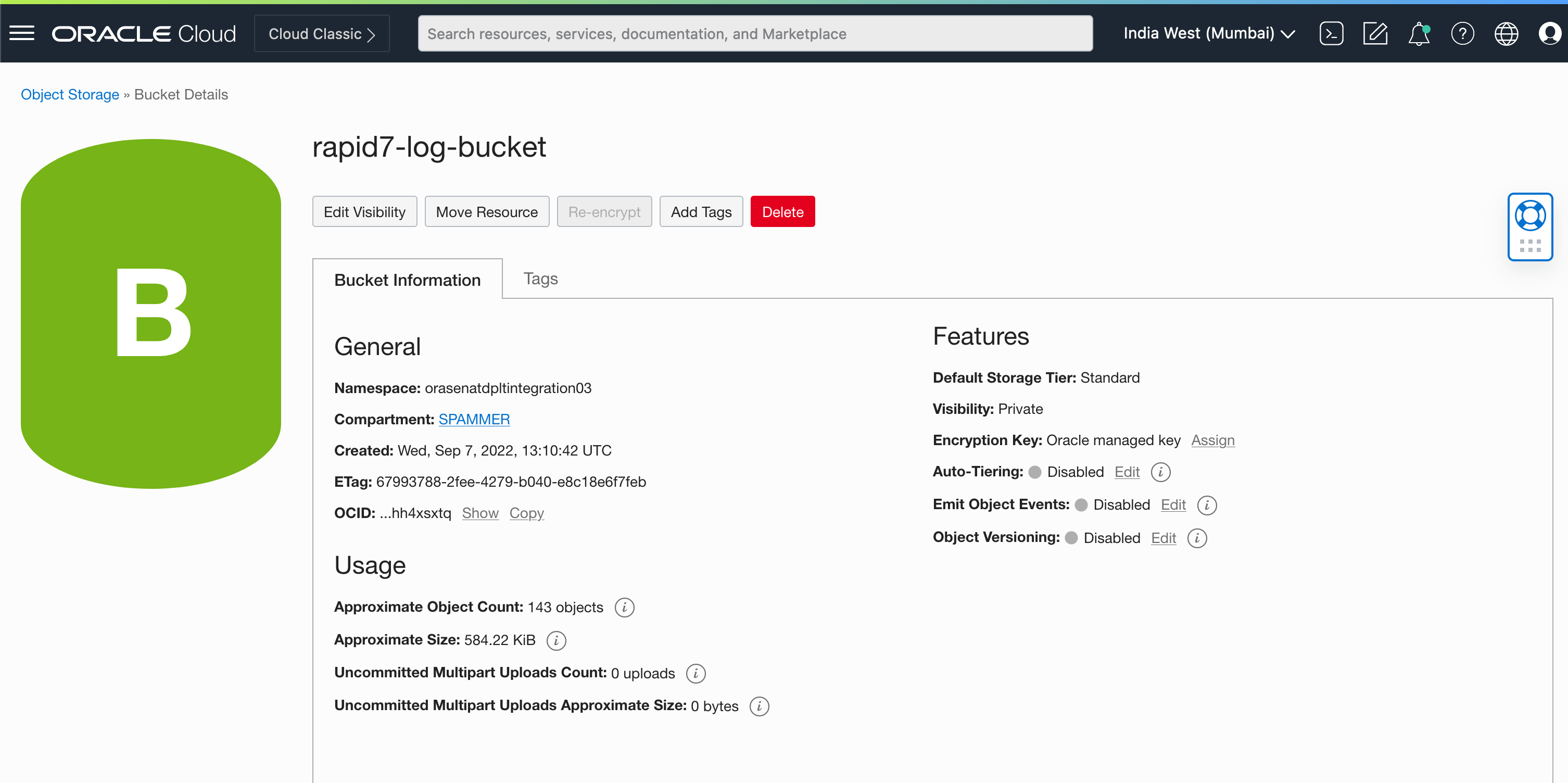1568x783 pixels.
Task: Click the Approximate Object Count info icon
Action: pyautogui.click(x=624, y=607)
